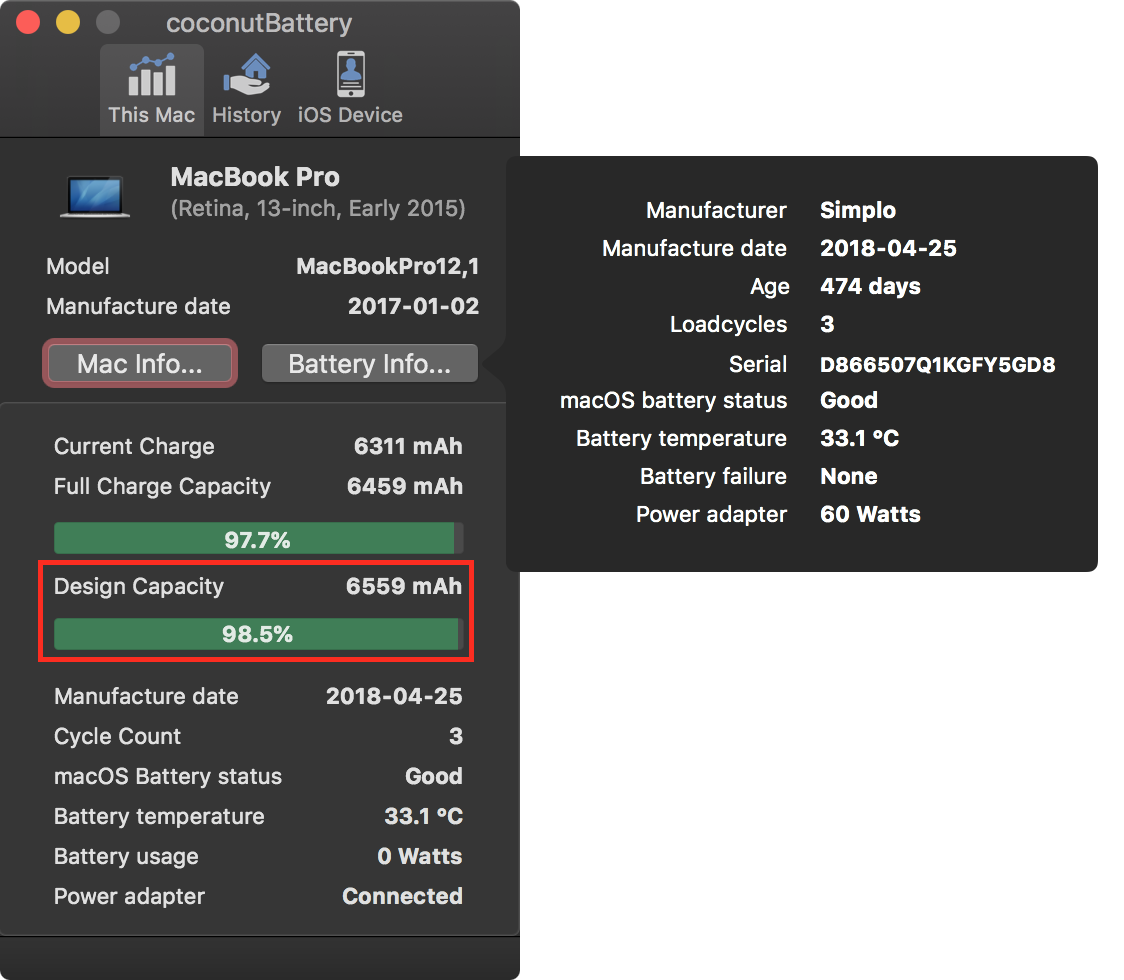Click the macOS Battery status label
Viewport: 1124px width, 980px height.
click(x=168, y=776)
